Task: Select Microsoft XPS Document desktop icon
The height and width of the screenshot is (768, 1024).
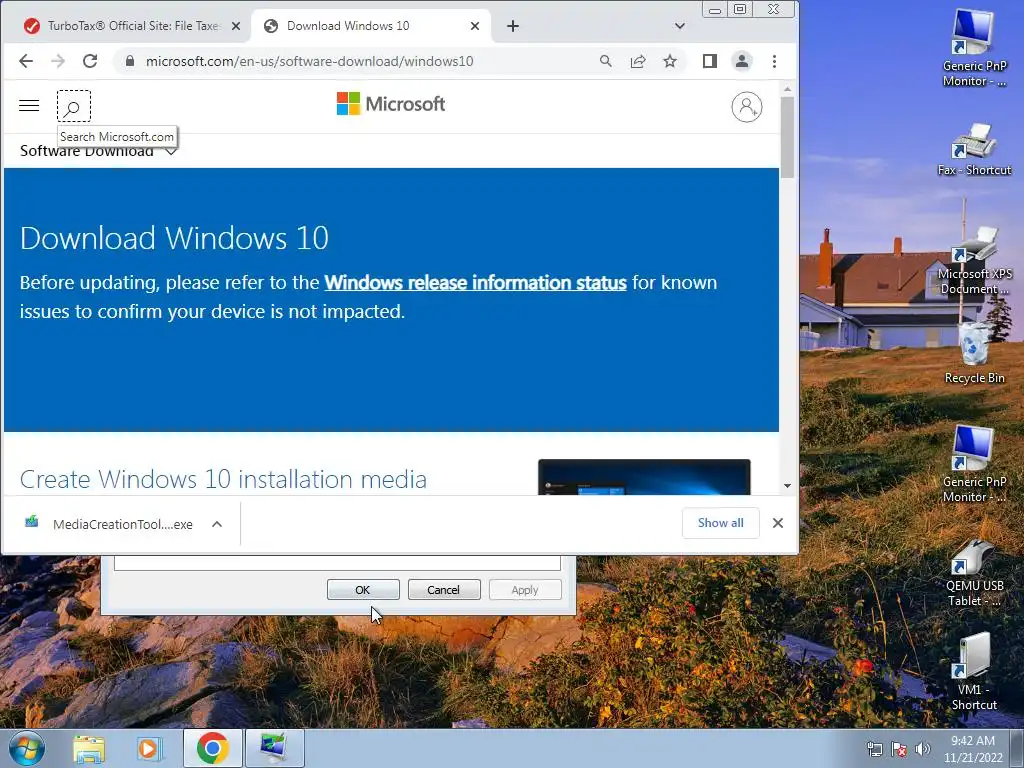Action: coord(974,261)
